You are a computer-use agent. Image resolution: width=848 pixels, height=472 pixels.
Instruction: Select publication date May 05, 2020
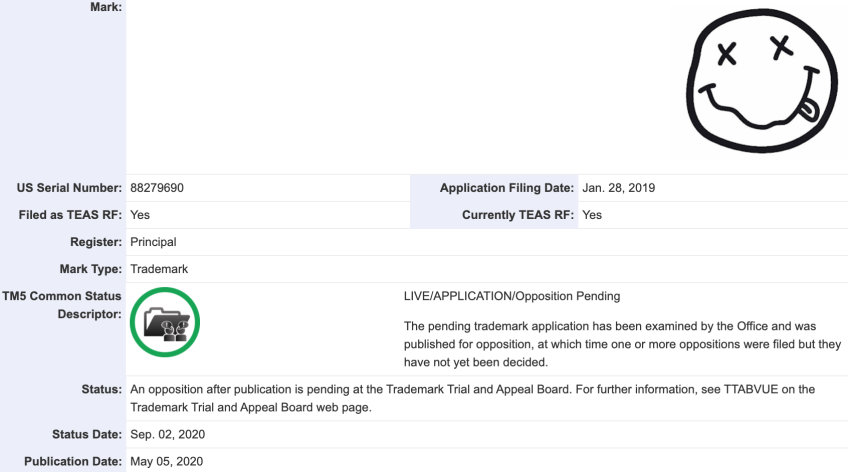pyautogui.click(x=167, y=461)
